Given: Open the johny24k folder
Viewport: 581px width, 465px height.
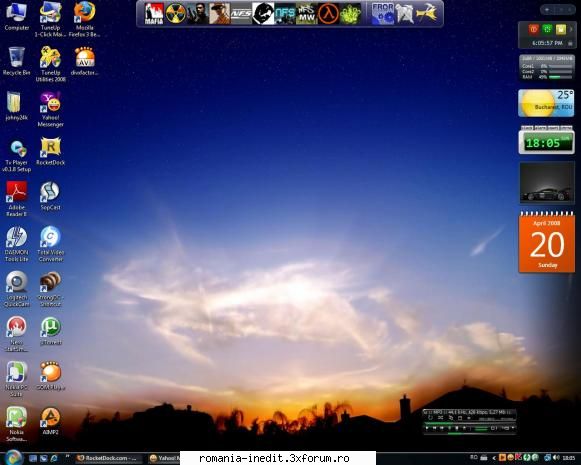Looking at the screenshot, I should click(x=16, y=106).
